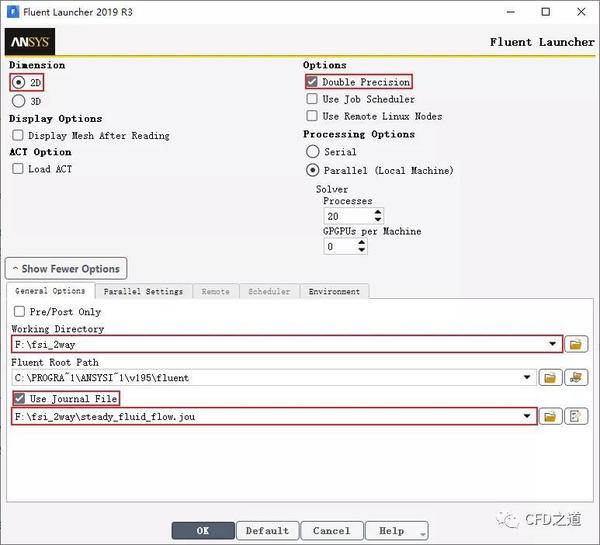600x545 pixels.
Task: Click the Default button
Action: 267,531
